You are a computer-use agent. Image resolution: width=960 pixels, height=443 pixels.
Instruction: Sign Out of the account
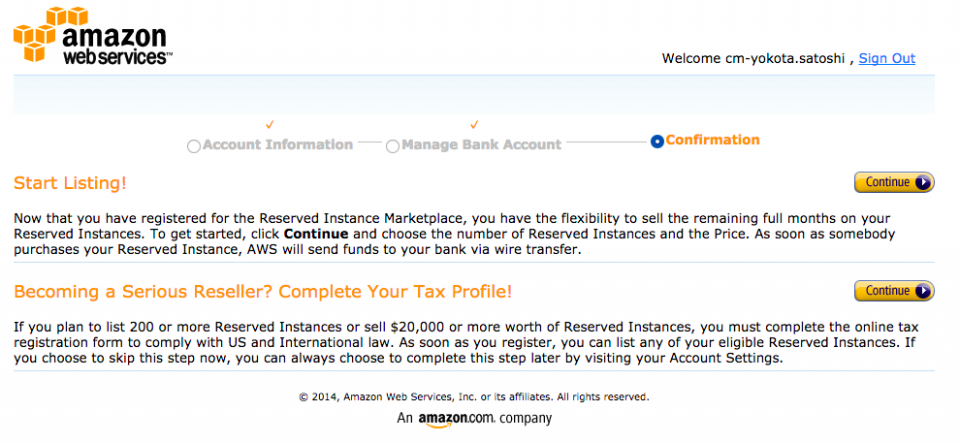(x=886, y=58)
